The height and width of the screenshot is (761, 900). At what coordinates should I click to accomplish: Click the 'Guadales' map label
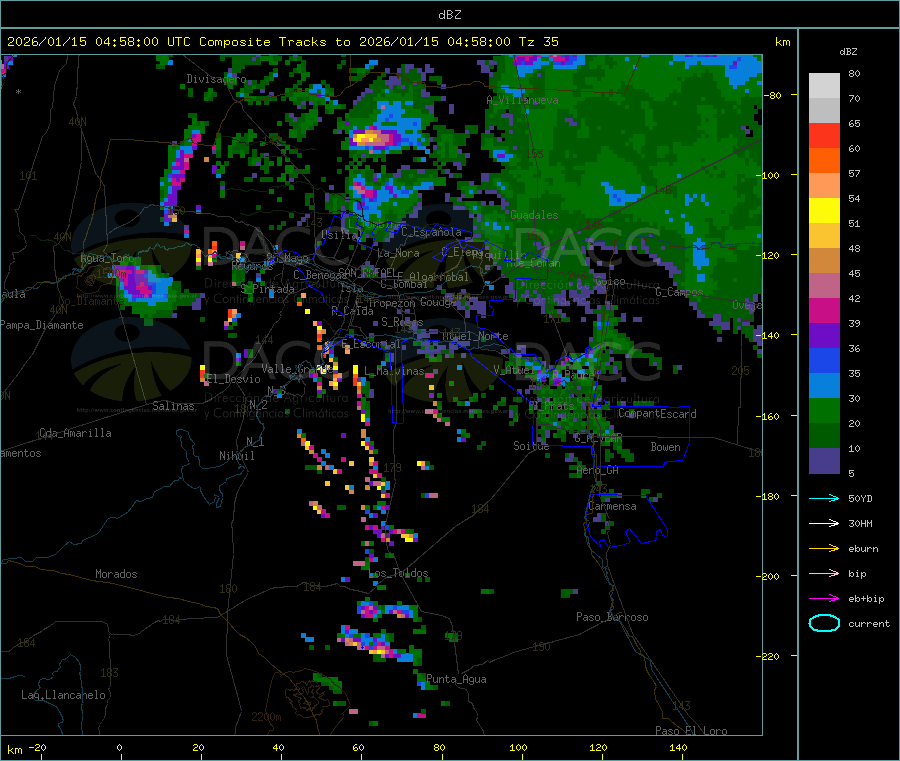534,215
